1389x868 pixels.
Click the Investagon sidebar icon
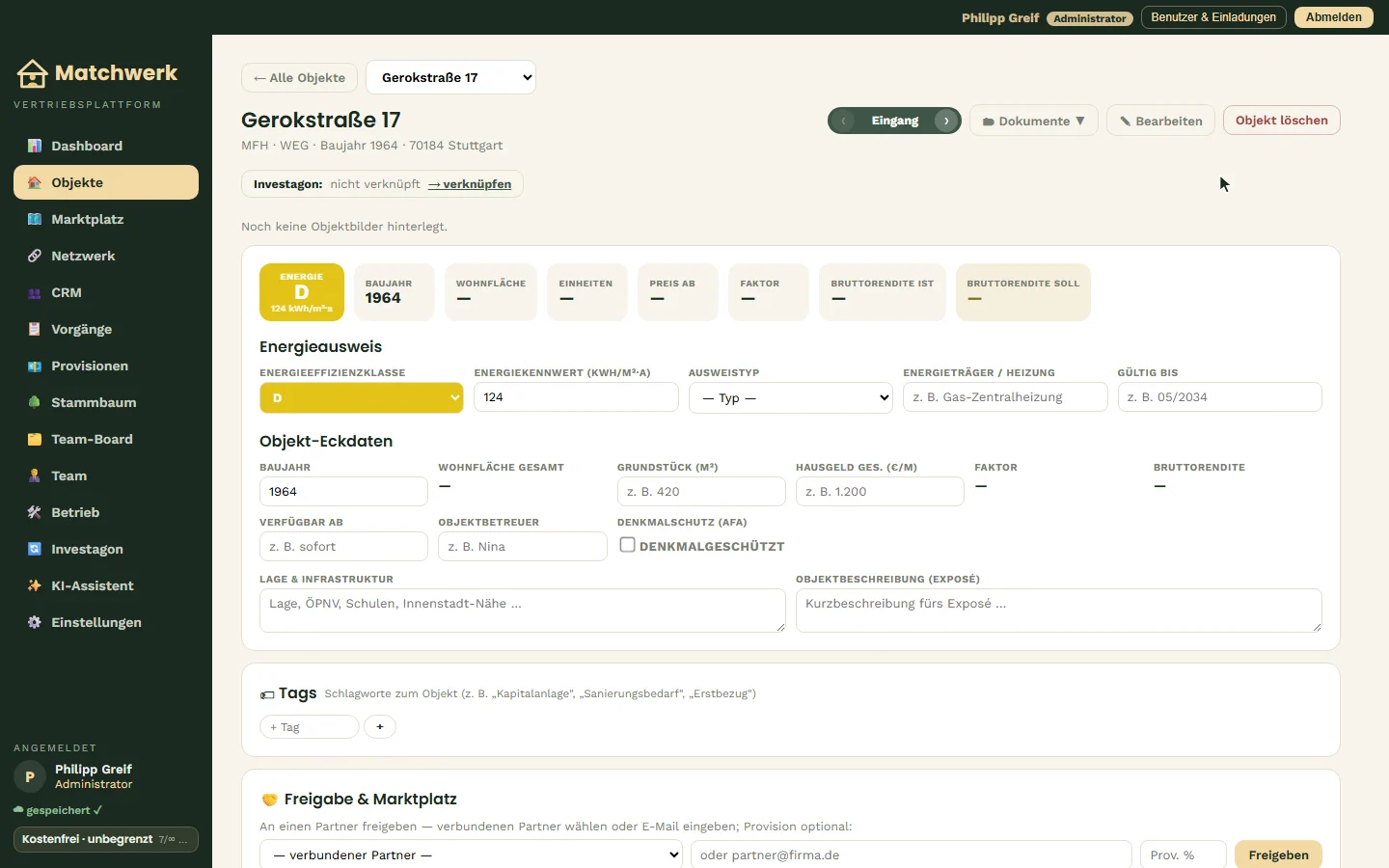[35, 549]
